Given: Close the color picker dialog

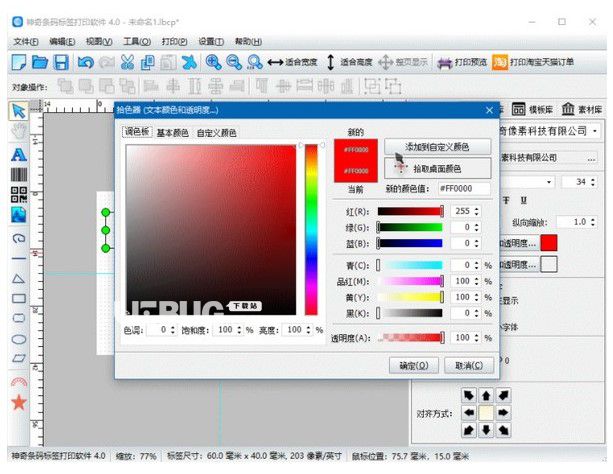Looking at the screenshot, I should click(489, 110).
